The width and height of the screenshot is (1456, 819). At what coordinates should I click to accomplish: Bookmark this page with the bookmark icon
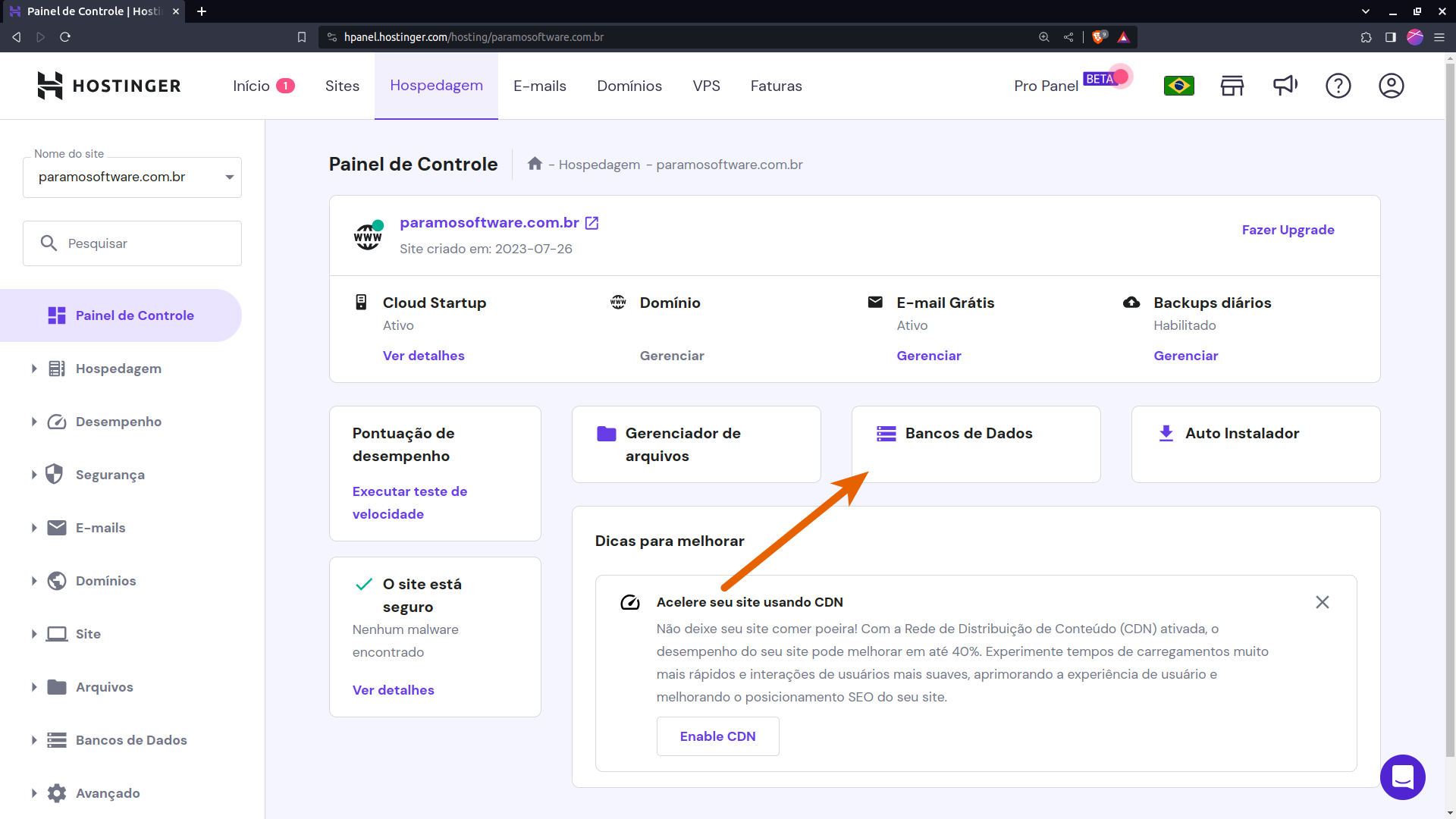[x=302, y=37]
